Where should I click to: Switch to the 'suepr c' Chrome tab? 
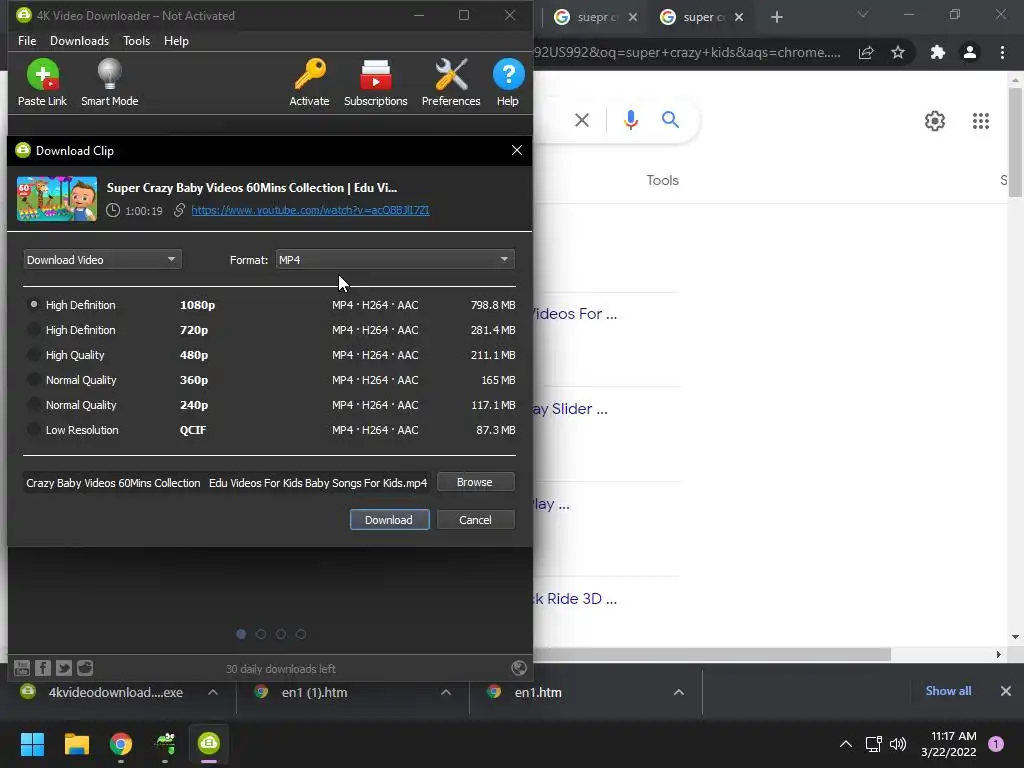[x=596, y=17]
